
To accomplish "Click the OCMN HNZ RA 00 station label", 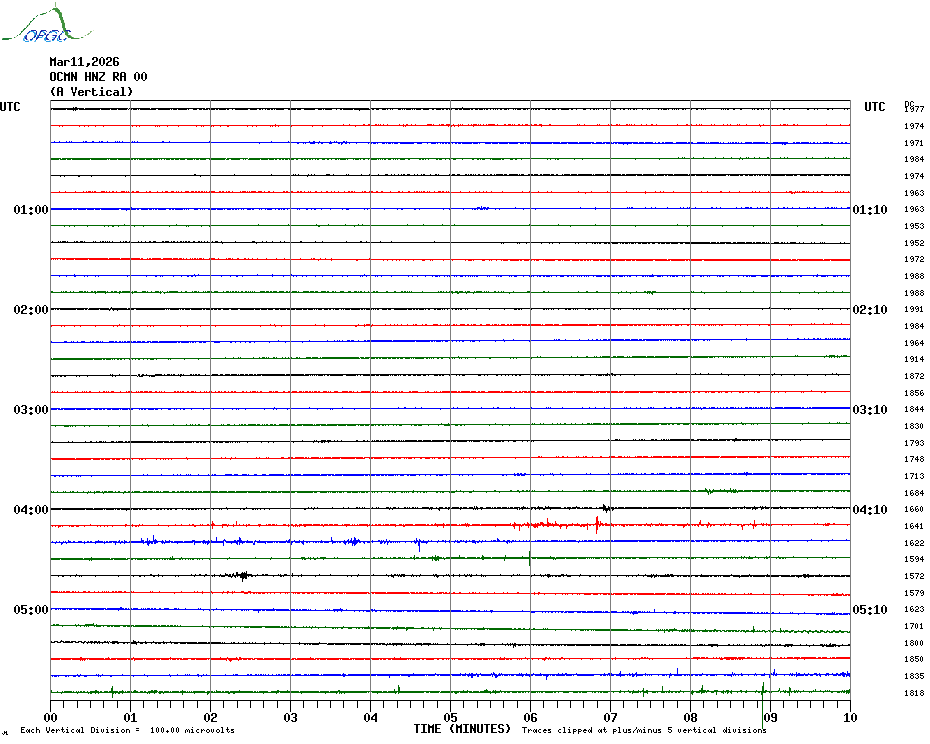I will (x=98, y=77).
